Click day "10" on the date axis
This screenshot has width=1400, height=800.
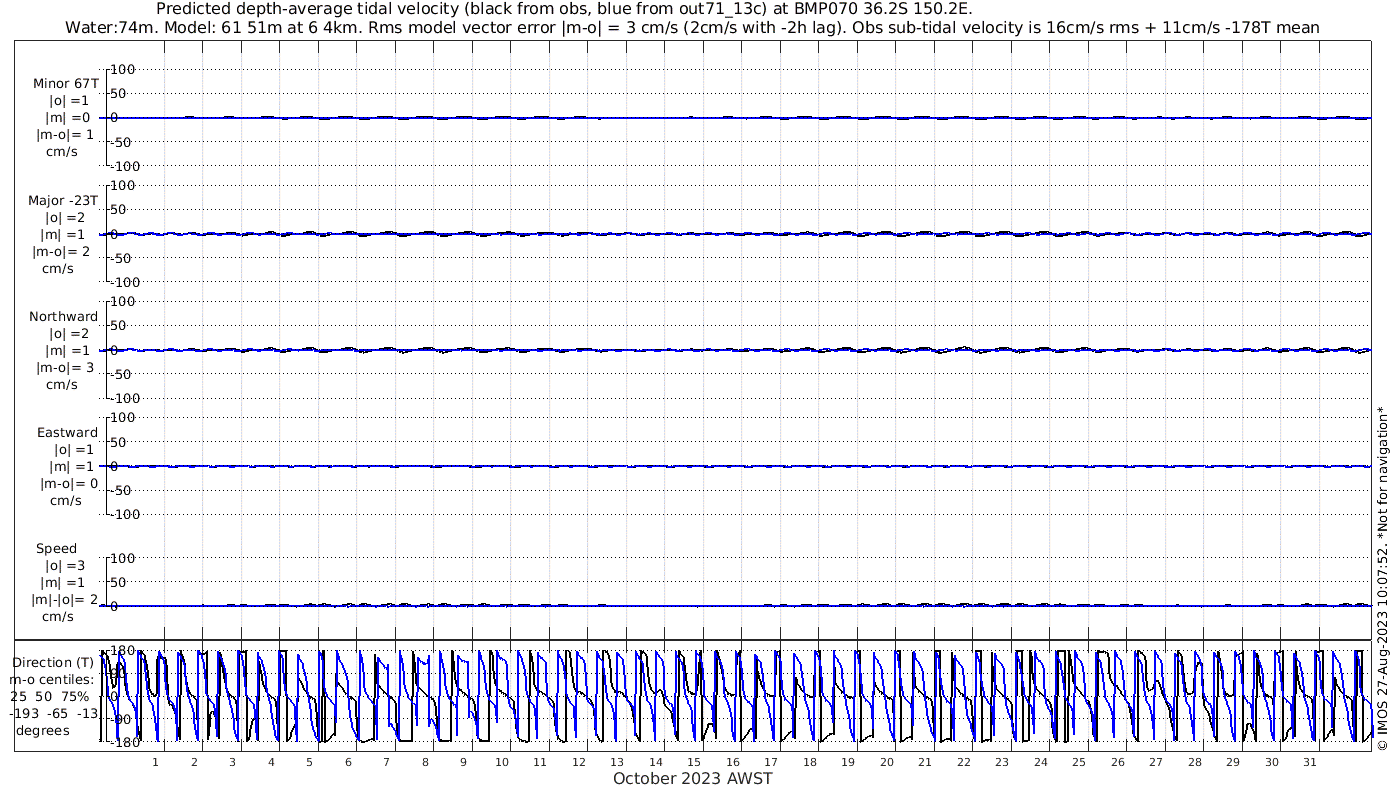(502, 761)
